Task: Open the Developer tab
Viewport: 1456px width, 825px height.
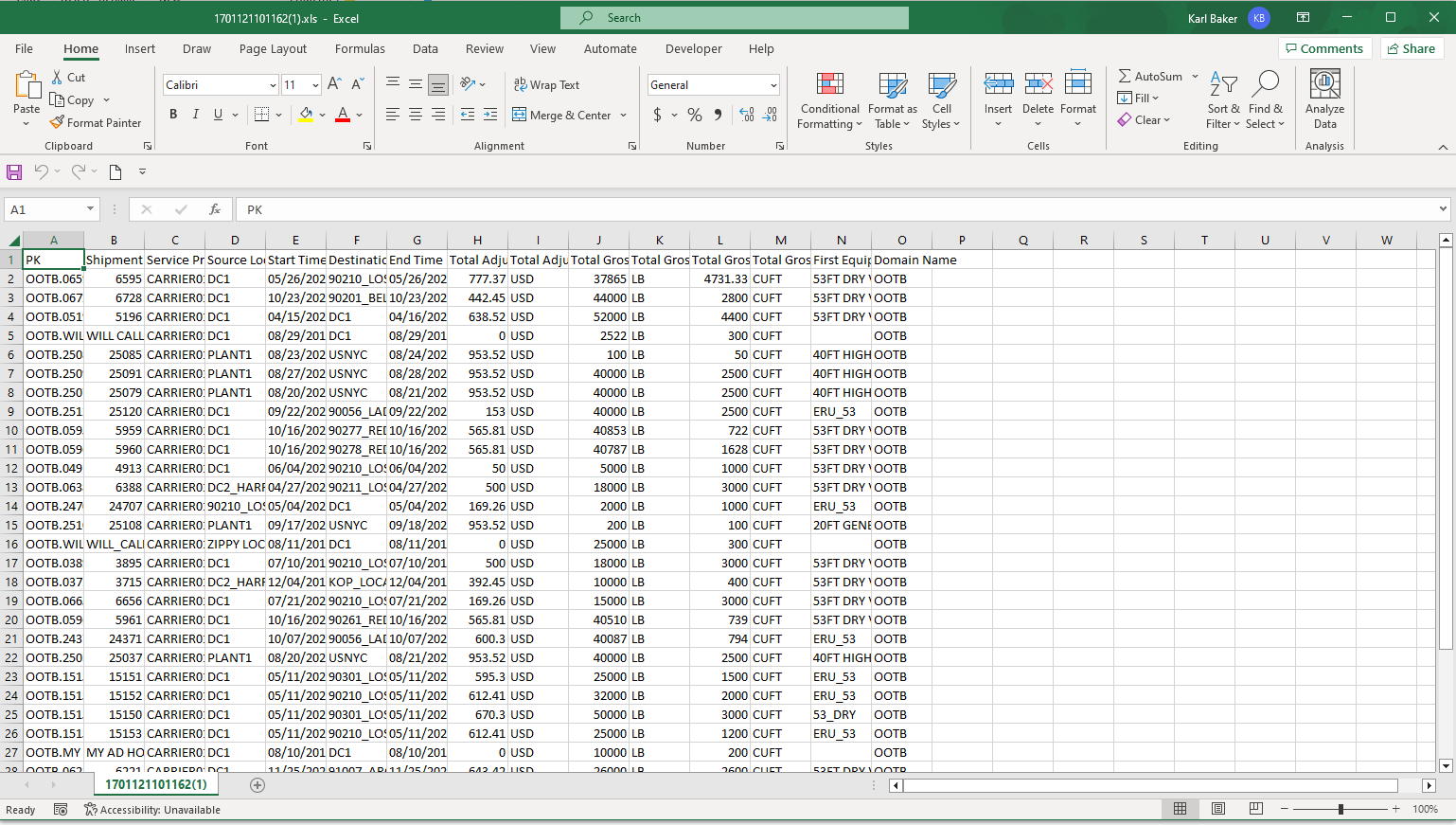Action: 693,48
